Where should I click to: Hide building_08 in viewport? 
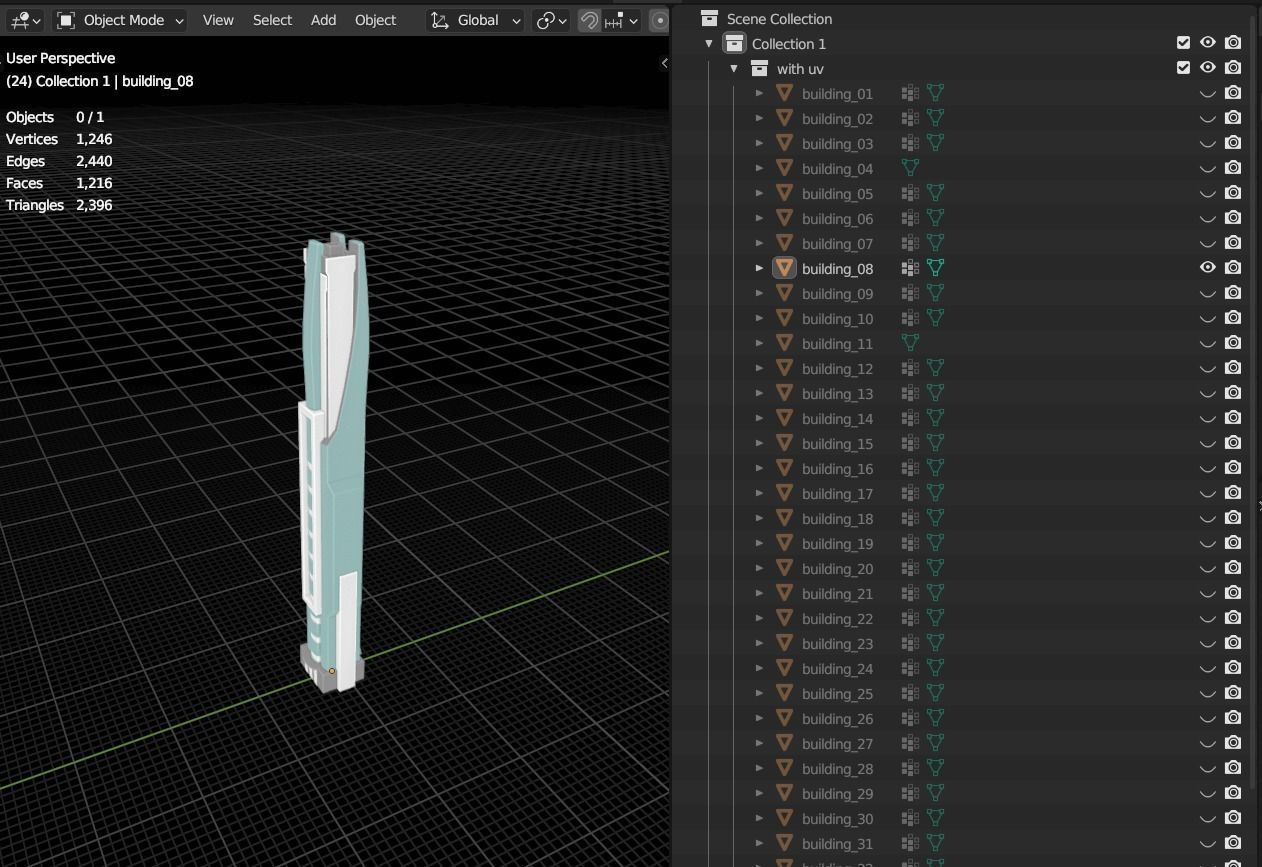click(x=1208, y=268)
